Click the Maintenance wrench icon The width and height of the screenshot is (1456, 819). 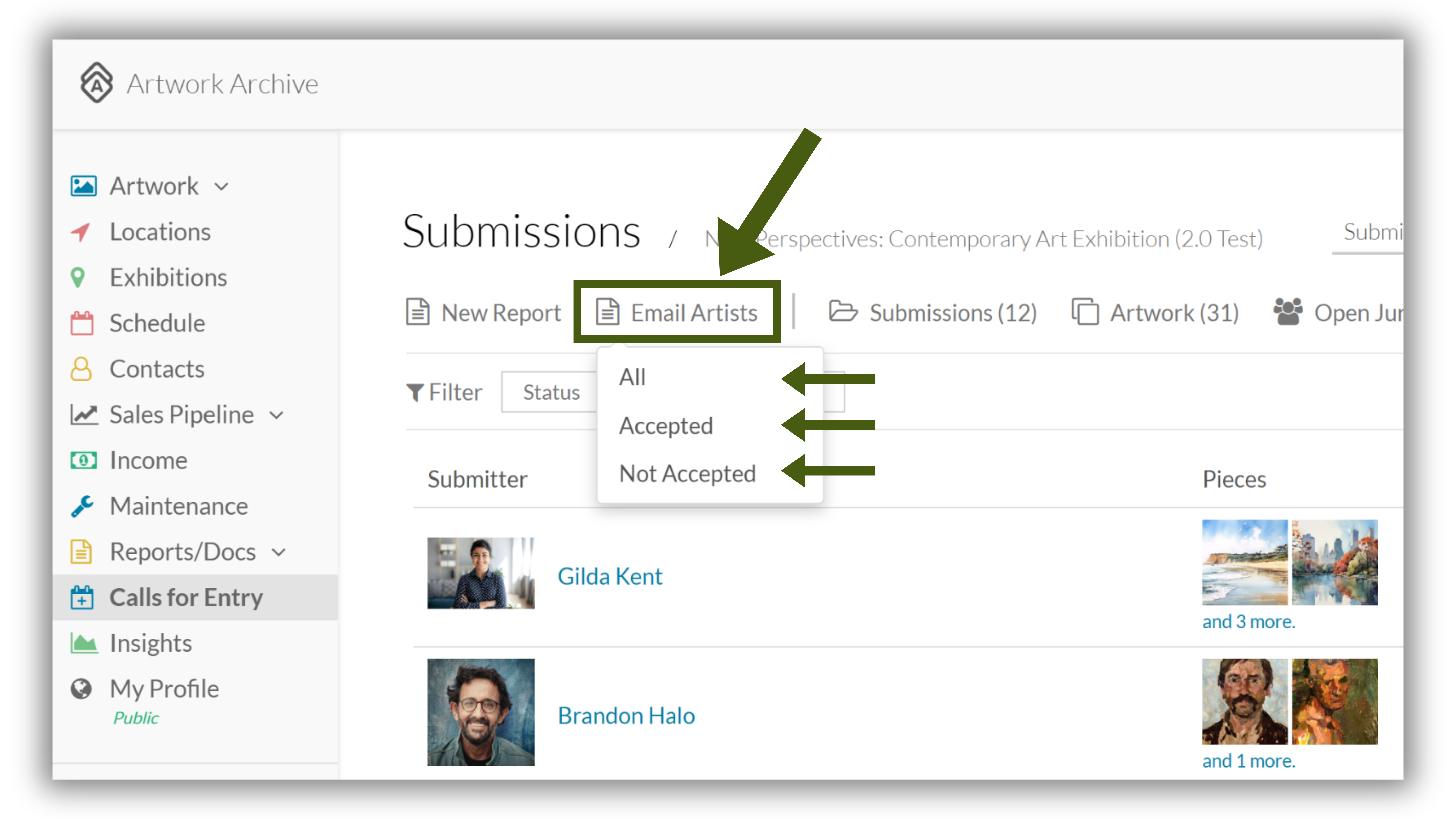(x=82, y=506)
